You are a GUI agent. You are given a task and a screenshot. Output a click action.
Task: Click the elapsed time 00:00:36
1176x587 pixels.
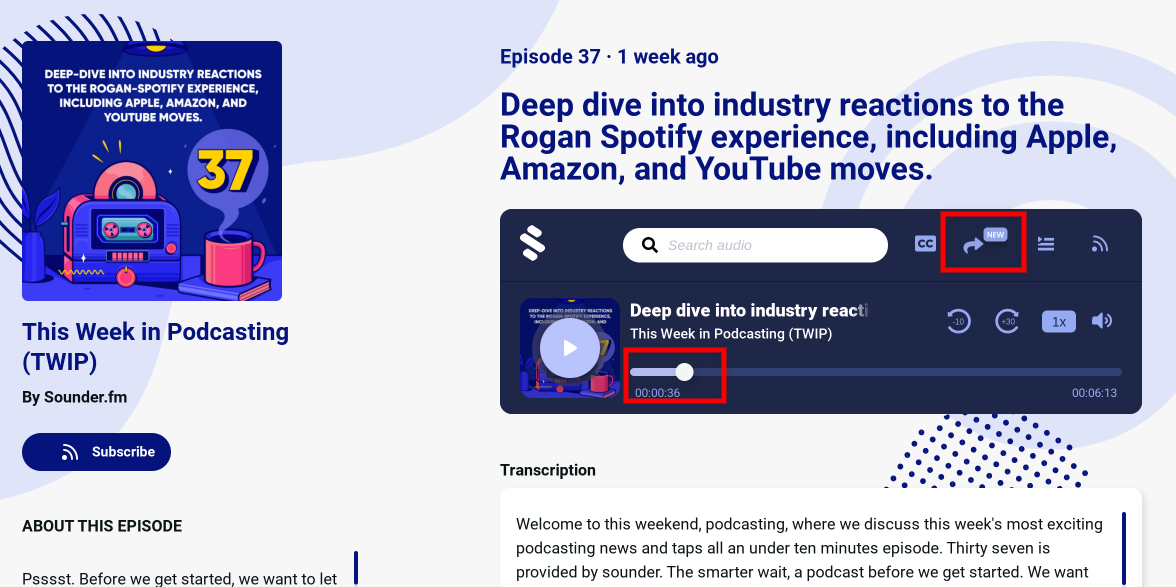pyautogui.click(x=658, y=393)
